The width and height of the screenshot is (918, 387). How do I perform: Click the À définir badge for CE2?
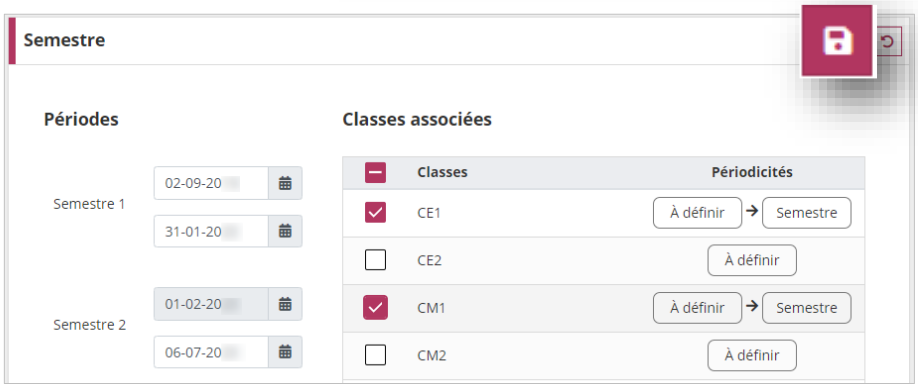tap(752, 261)
